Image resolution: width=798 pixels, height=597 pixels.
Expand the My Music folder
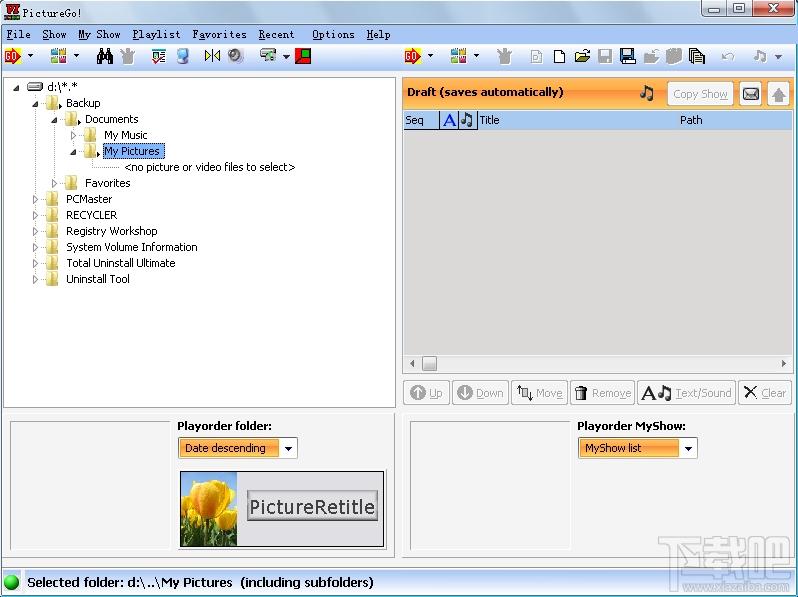[x=73, y=135]
